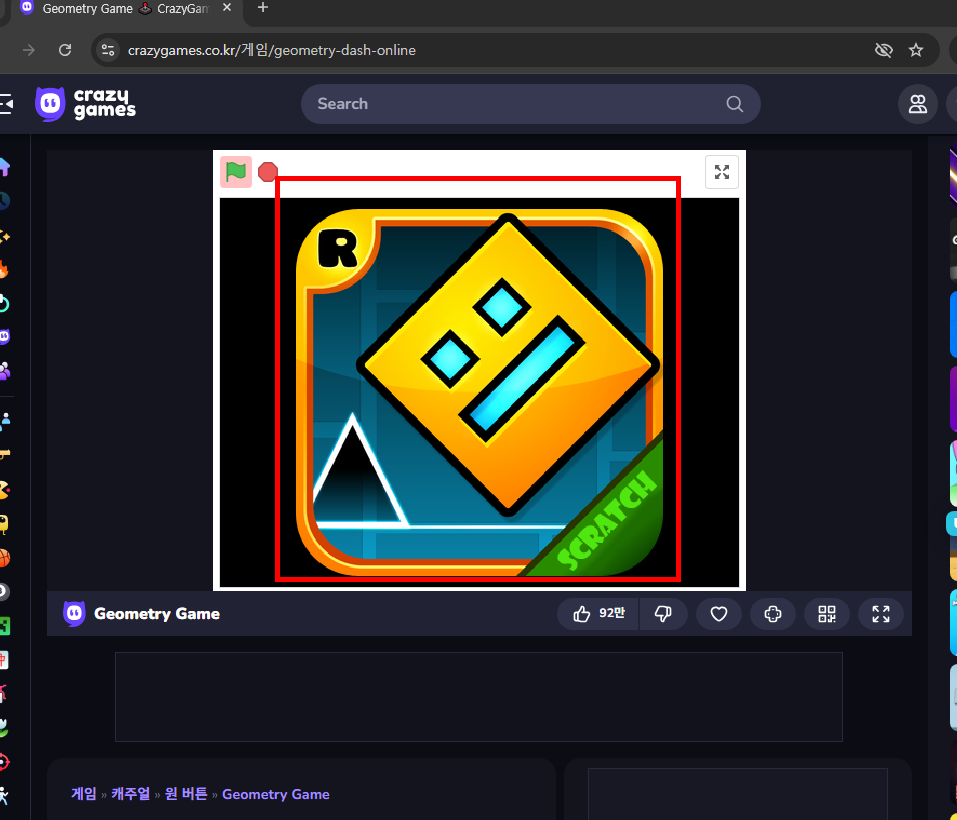Click the bug report icon beside the heart
Image resolution: width=957 pixels, height=820 pixels.
(773, 614)
